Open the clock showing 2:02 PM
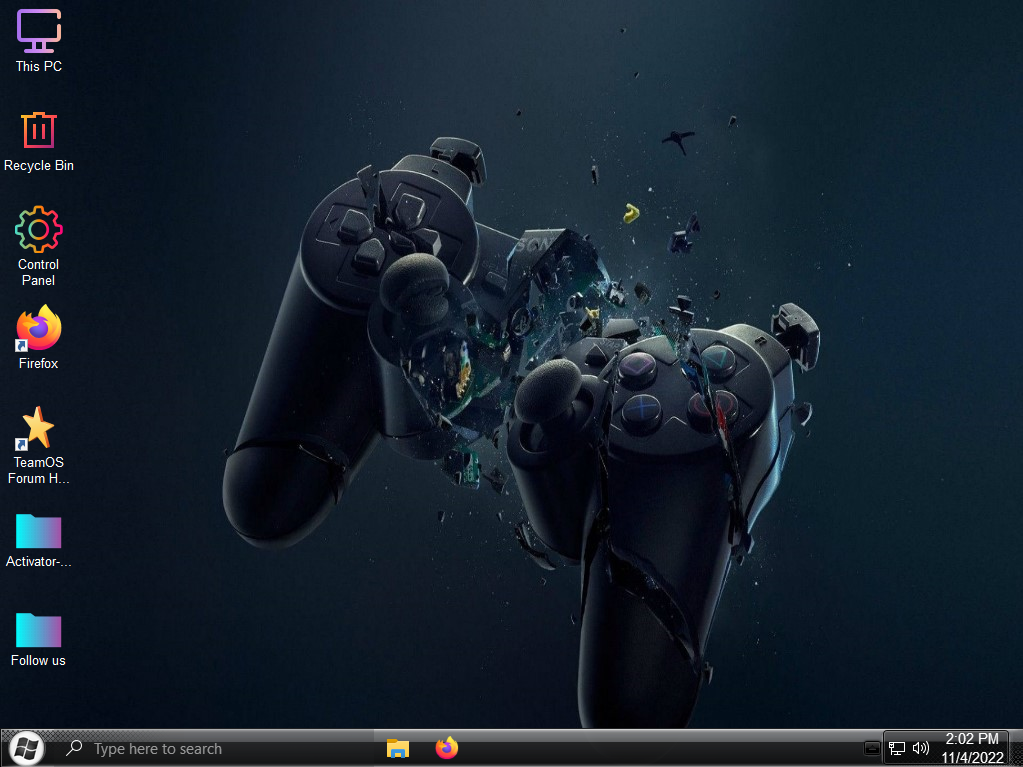Viewport: 1023px width, 767px height. tap(972, 748)
